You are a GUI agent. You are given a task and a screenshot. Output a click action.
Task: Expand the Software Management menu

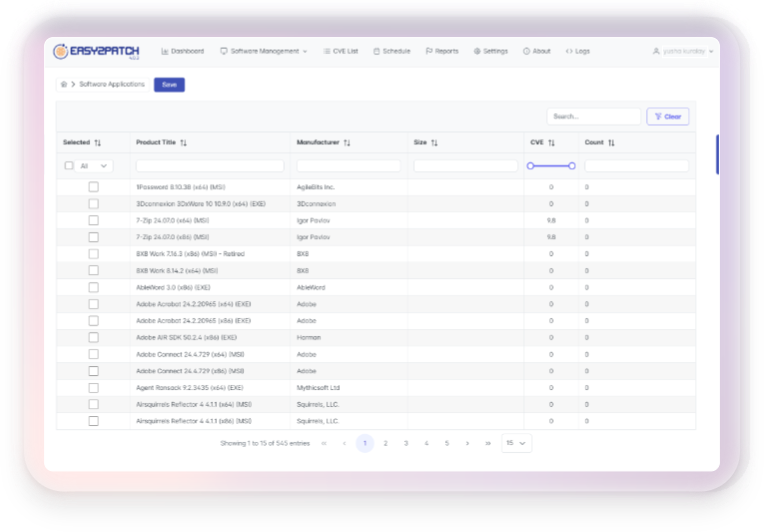tap(264, 51)
